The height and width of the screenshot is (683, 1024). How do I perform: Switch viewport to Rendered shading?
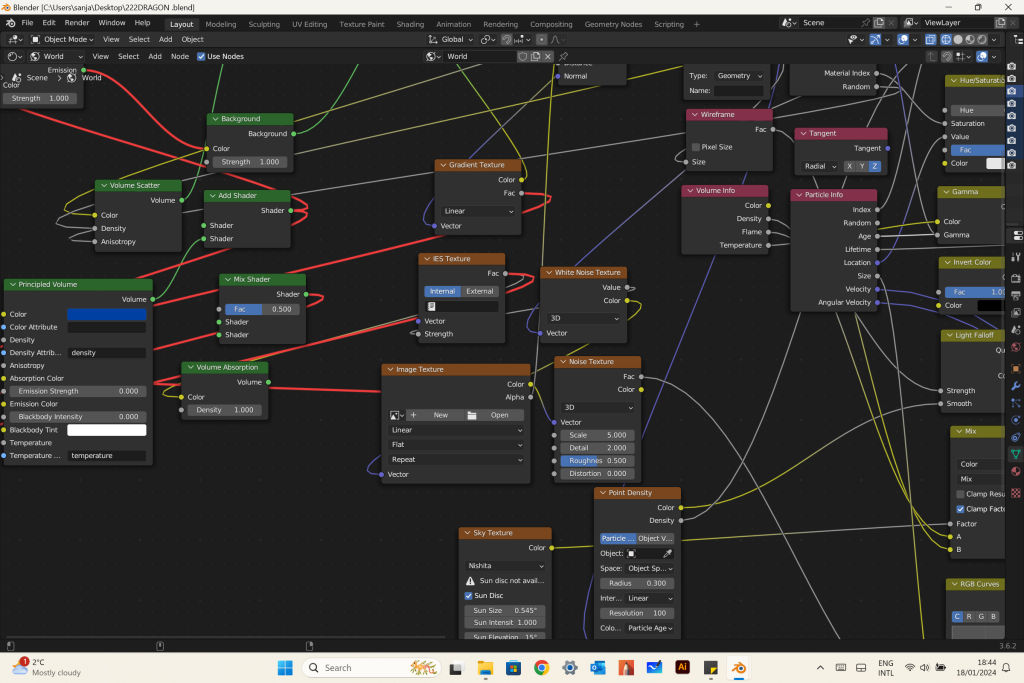coord(982,40)
